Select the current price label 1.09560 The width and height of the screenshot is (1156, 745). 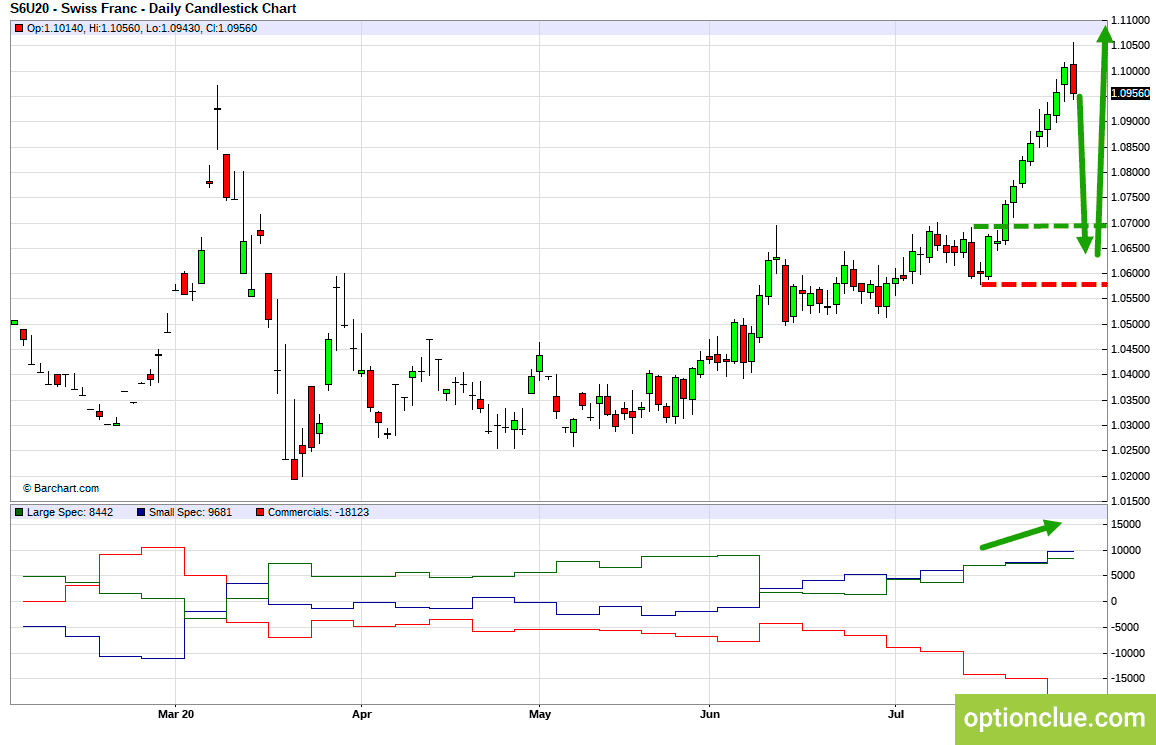[1130, 94]
